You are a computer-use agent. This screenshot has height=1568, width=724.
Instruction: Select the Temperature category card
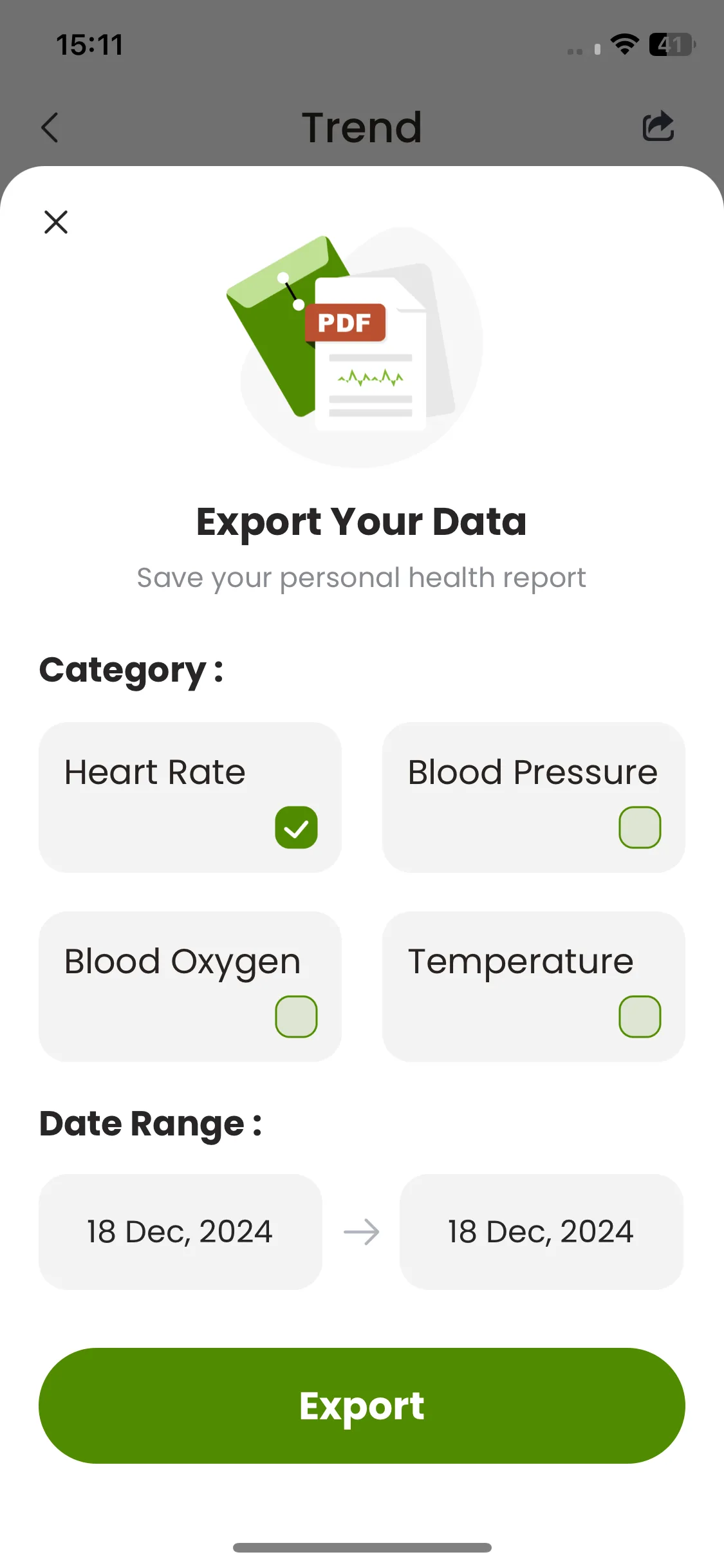(534, 987)
